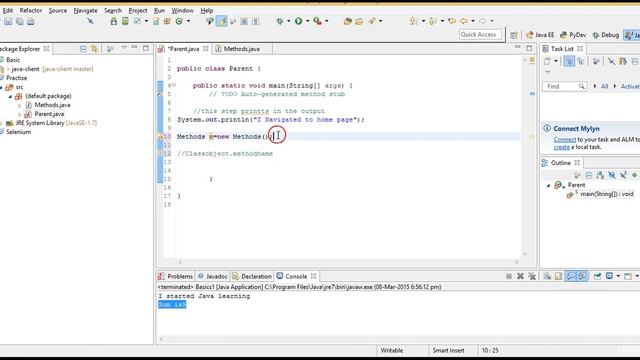
Task: Click Remove Launch X icon in Console
Action: [x=520, y=276]
